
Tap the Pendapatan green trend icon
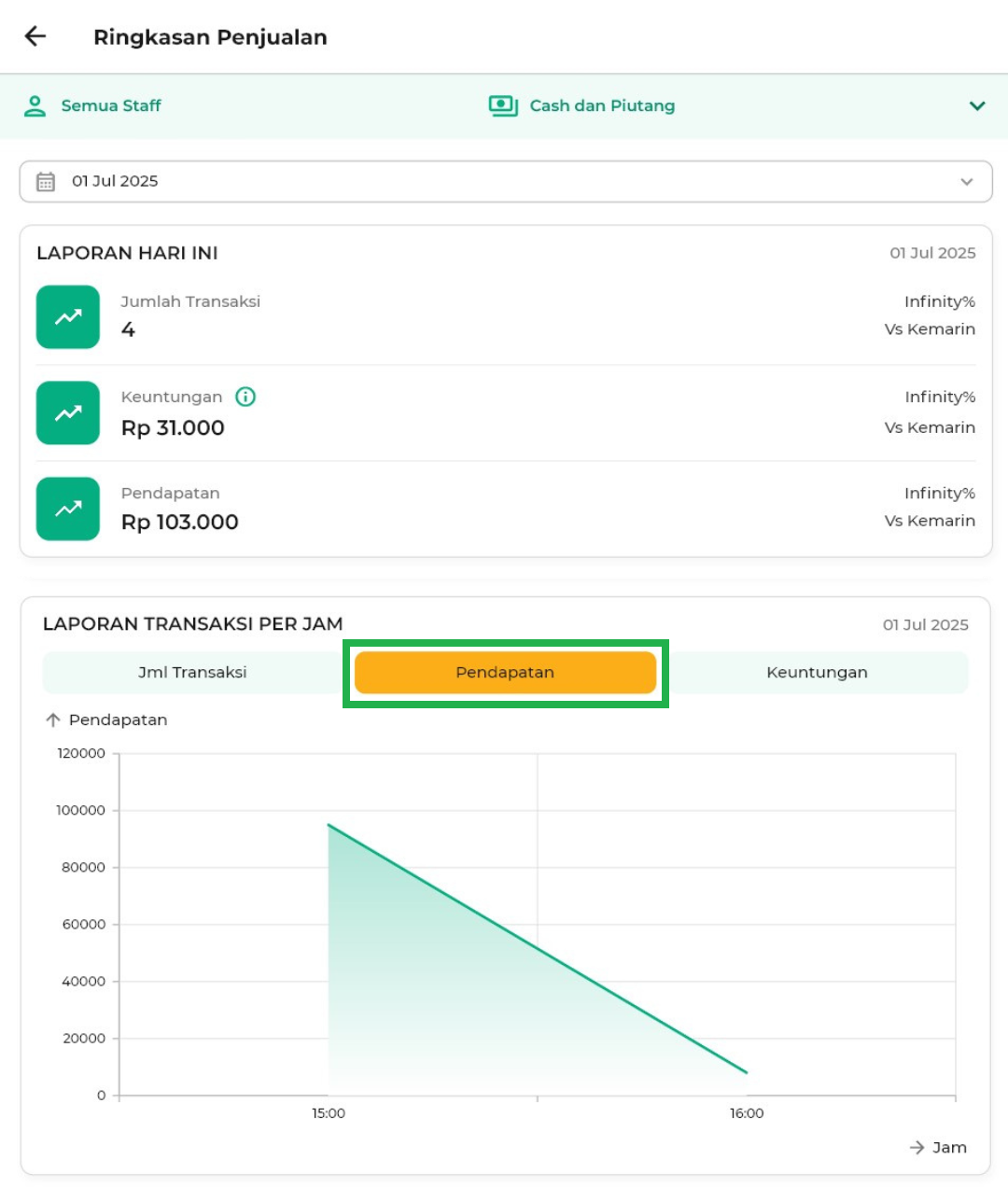[68, 509]
